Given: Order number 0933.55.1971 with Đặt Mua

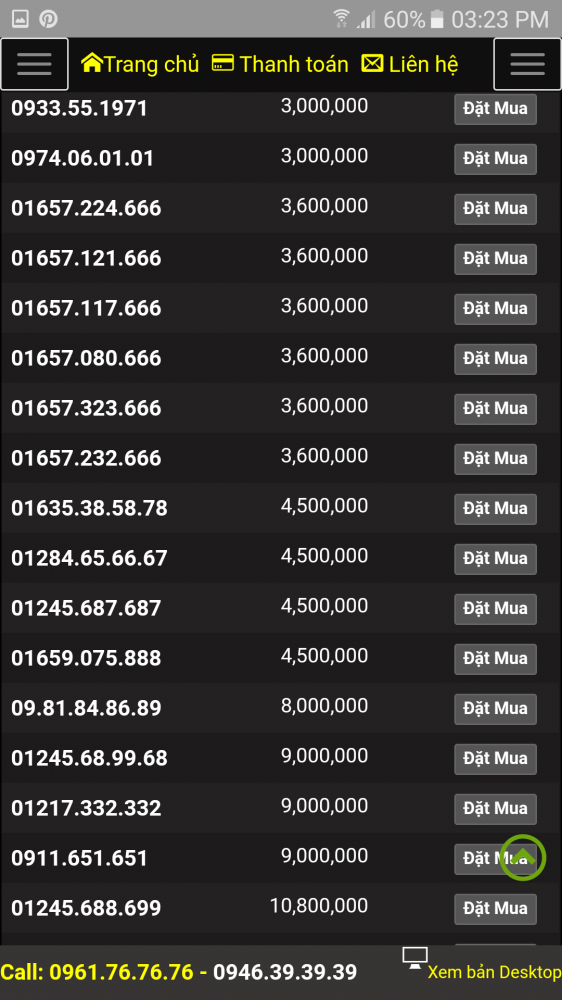Looking at the screenshot, I should pyautogui.click(x=495, y=109).
